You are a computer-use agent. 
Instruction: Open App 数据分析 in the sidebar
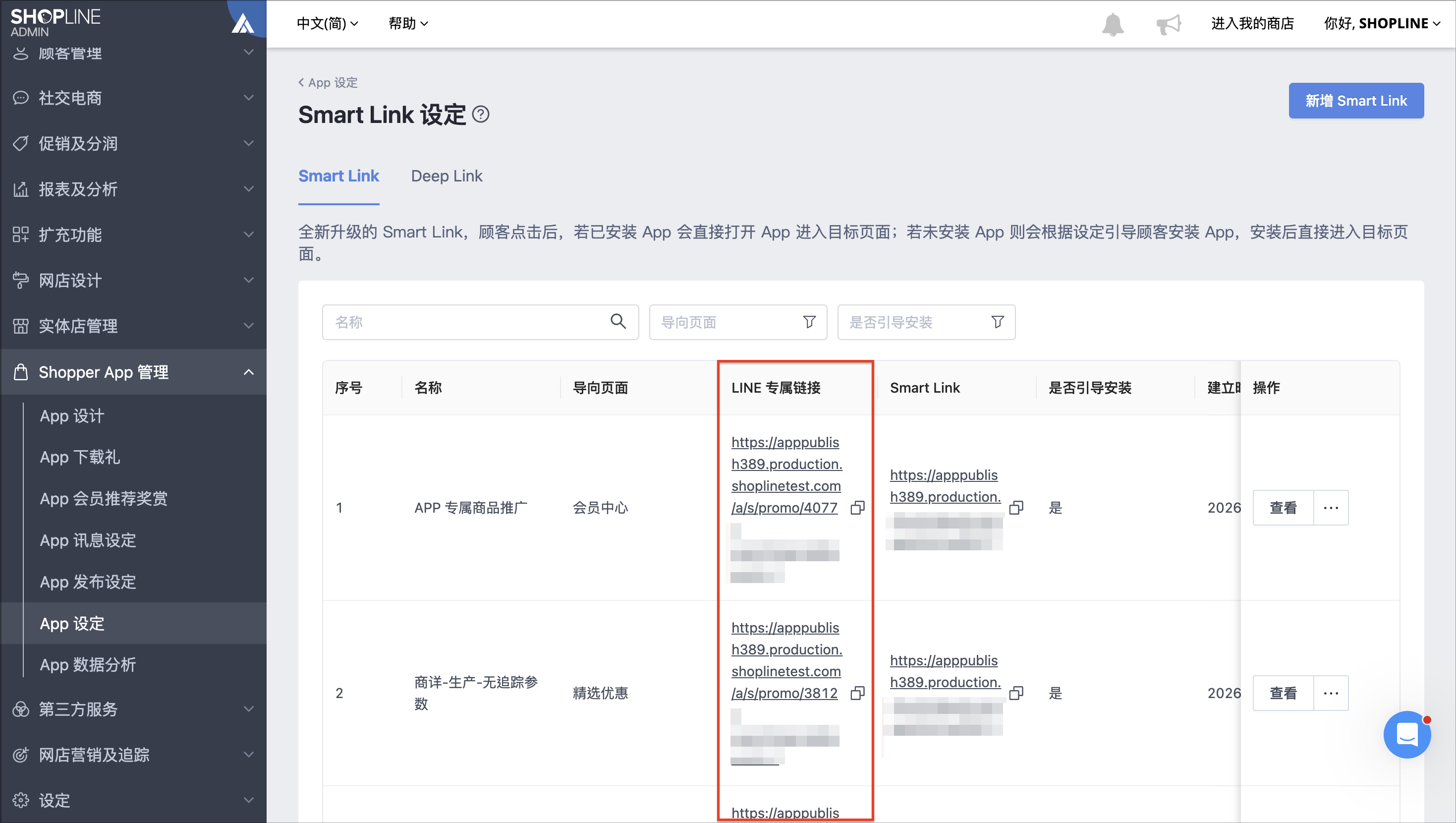(88, 665)
